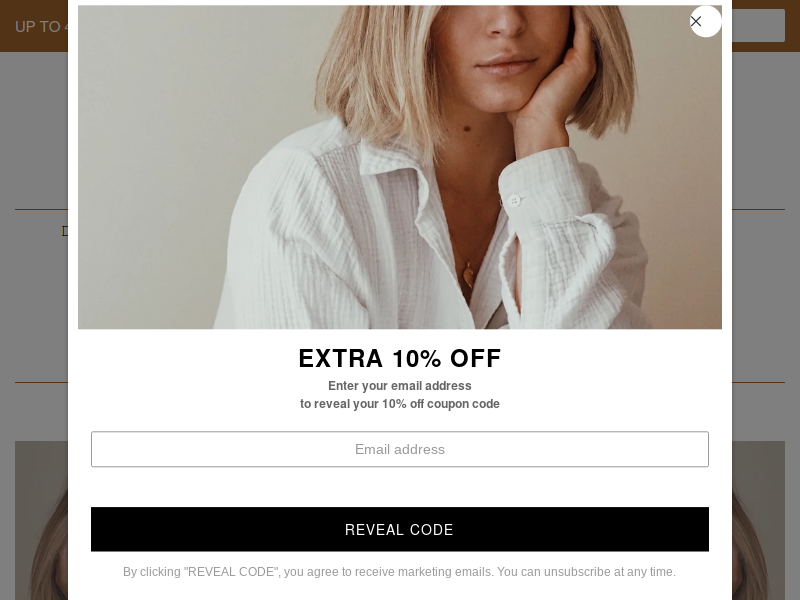Click the dimmed product image behind the popup's left edge
800x600 pixels.
41,520
